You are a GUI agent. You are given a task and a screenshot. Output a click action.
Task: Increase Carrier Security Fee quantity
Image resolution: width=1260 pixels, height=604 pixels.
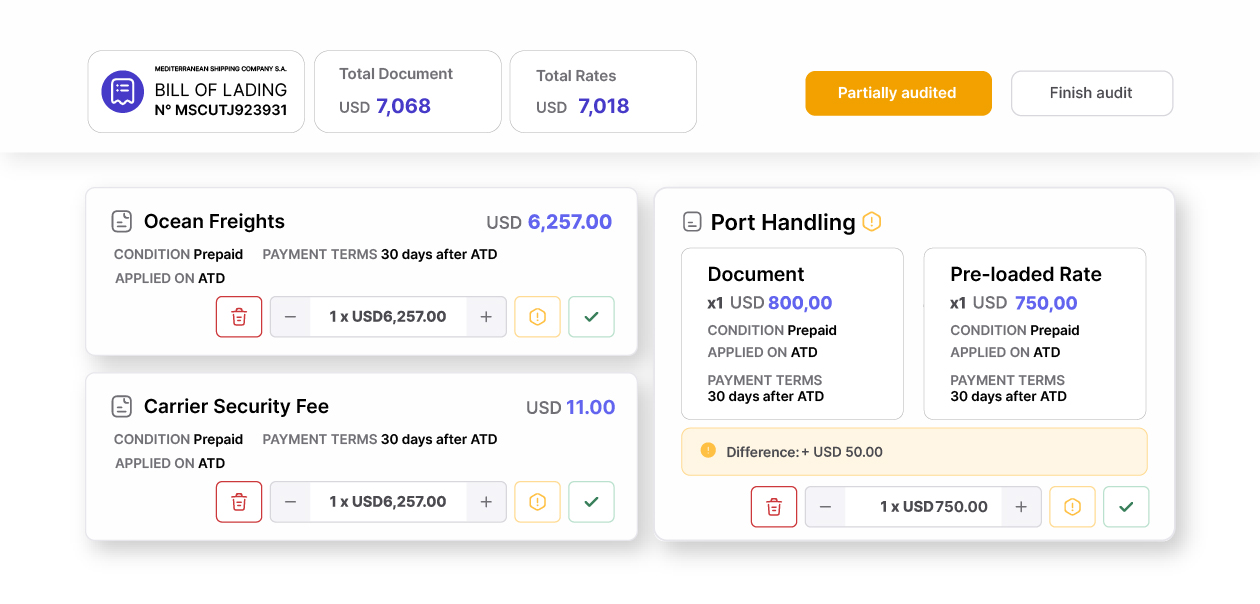click(x=486, y=502)
